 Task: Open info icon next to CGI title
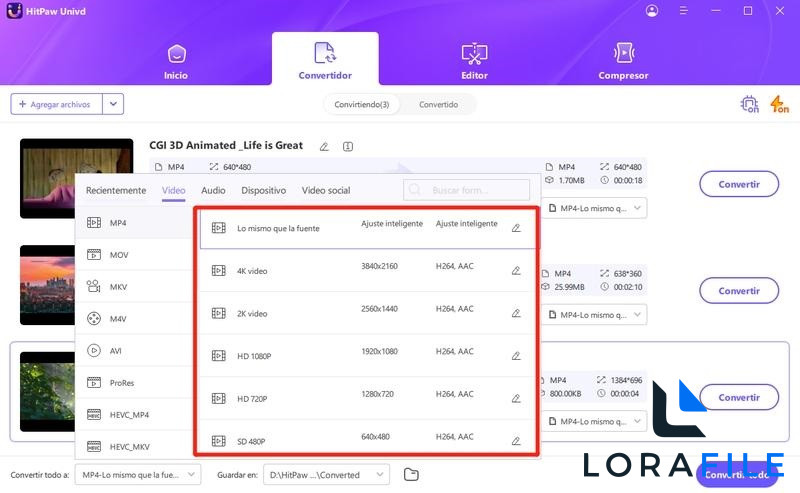click(x=348, y=146)
